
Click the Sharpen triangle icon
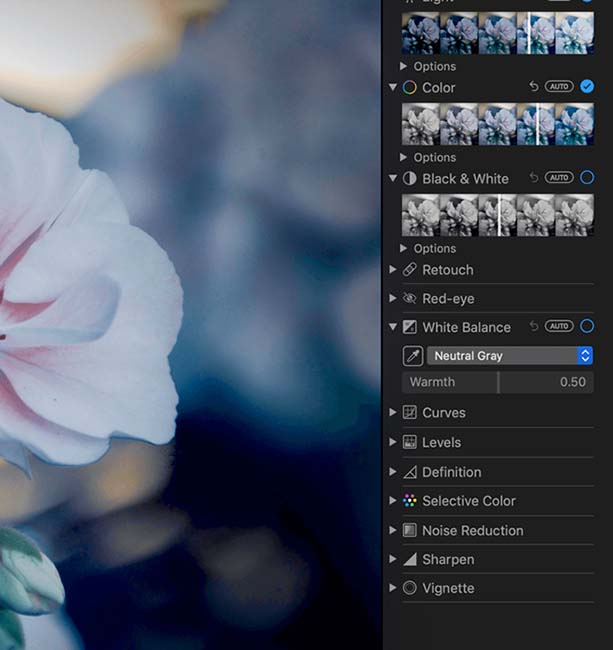[x=409, y=559]
